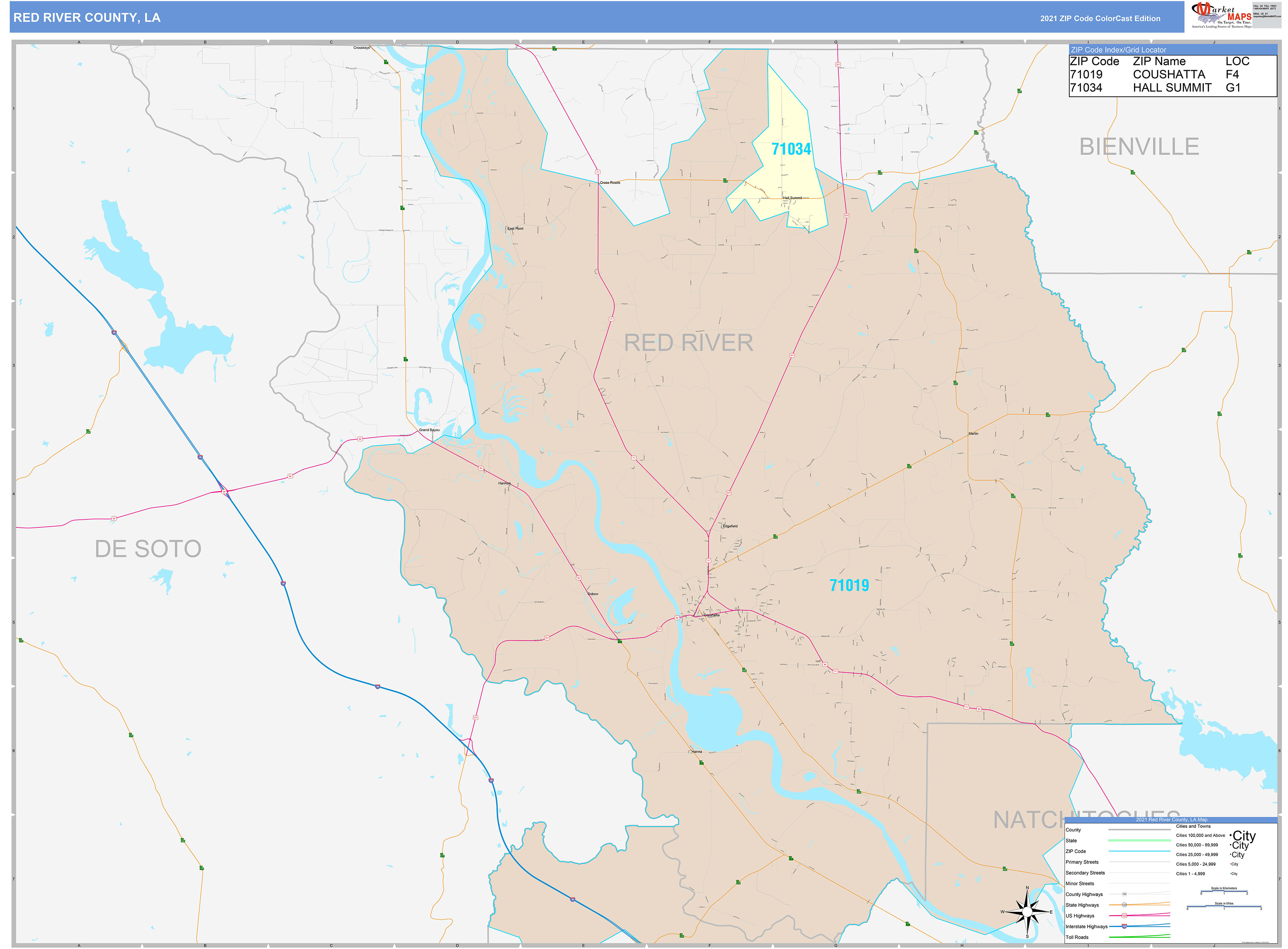Click the 'County Highways' legend label
The image size is (1288, 949).
[1084, 894]
